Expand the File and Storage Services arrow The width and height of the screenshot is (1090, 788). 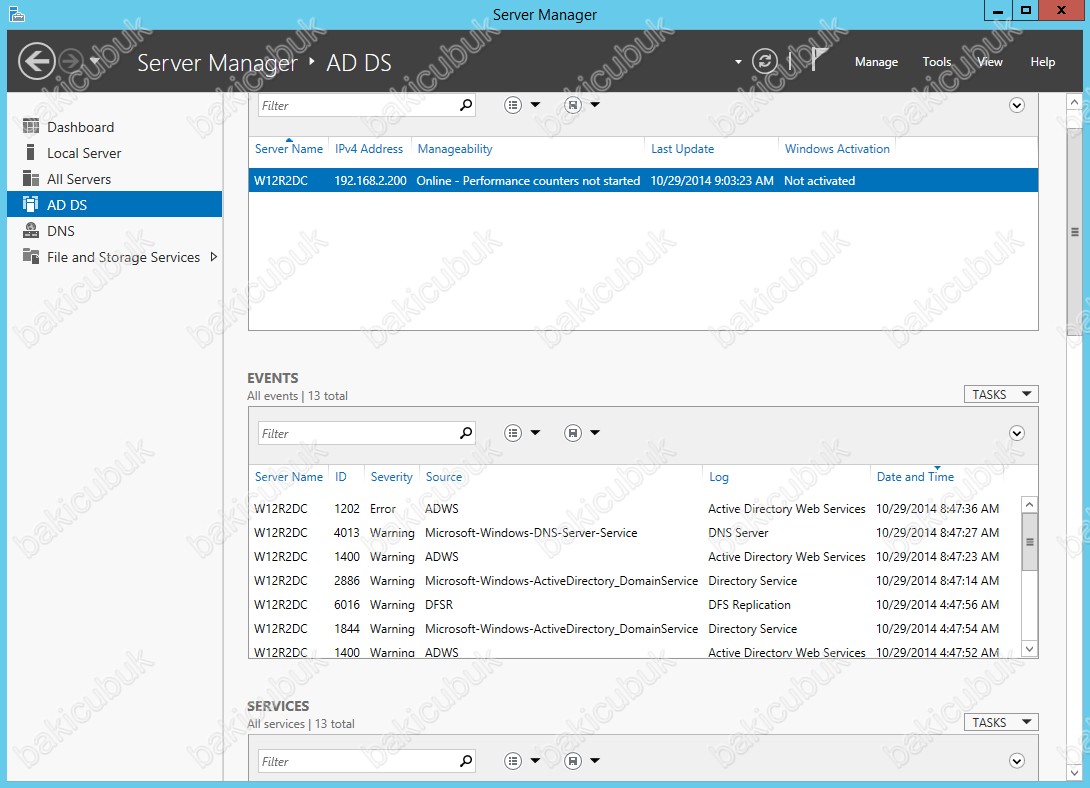213,256
